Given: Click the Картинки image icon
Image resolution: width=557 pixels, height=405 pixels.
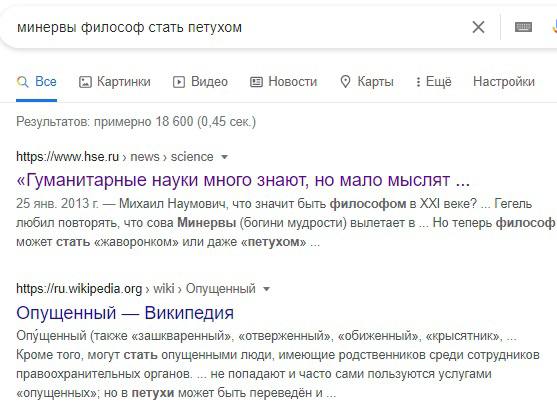Looking at the screenshot, I should 85,82.
